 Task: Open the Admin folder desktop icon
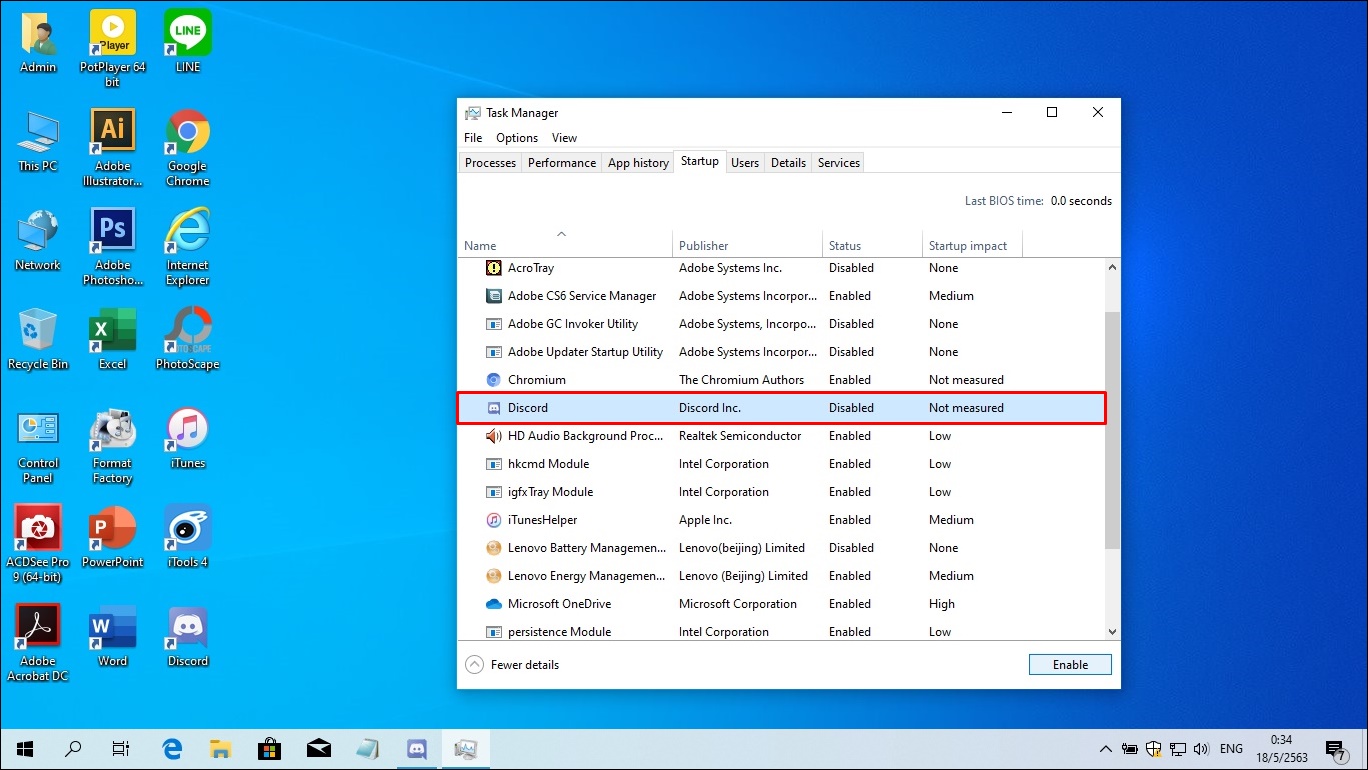point(38,42)
